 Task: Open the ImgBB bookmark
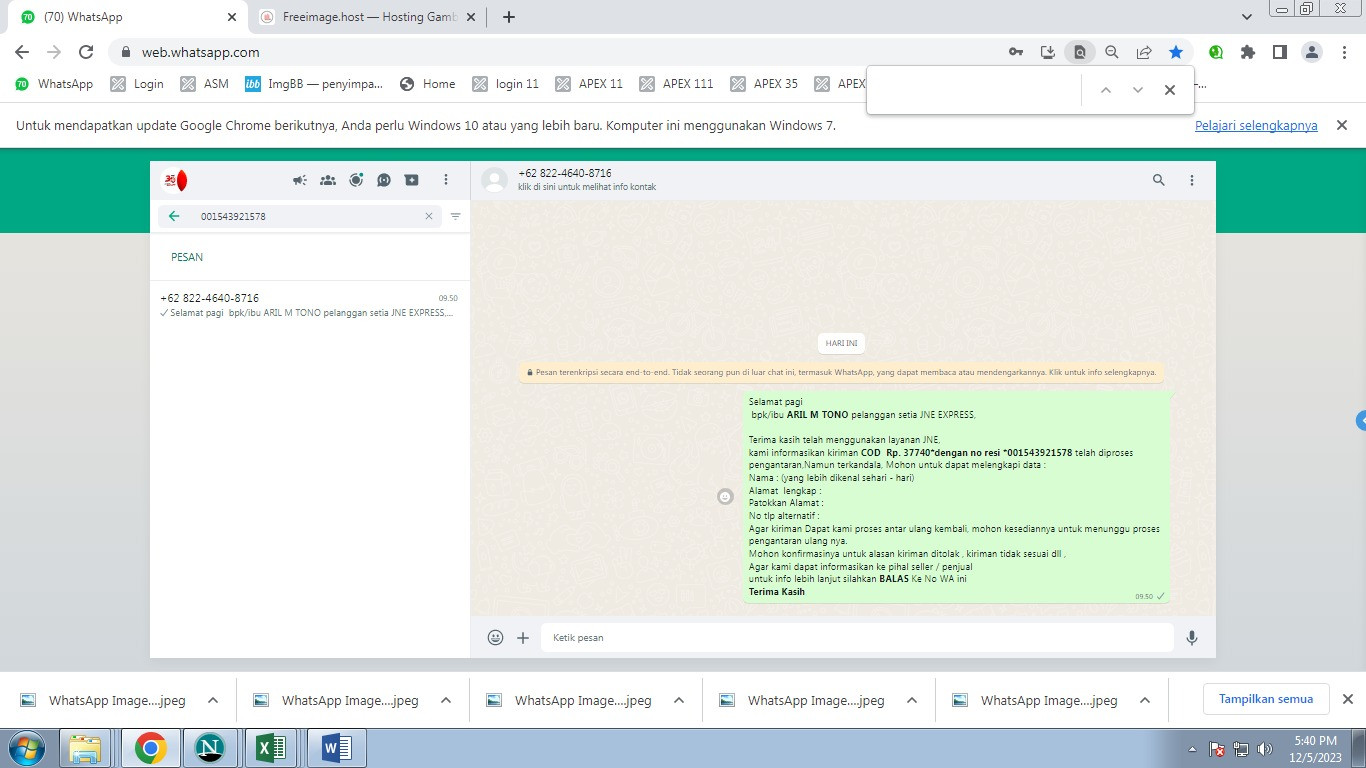[314, 84]
